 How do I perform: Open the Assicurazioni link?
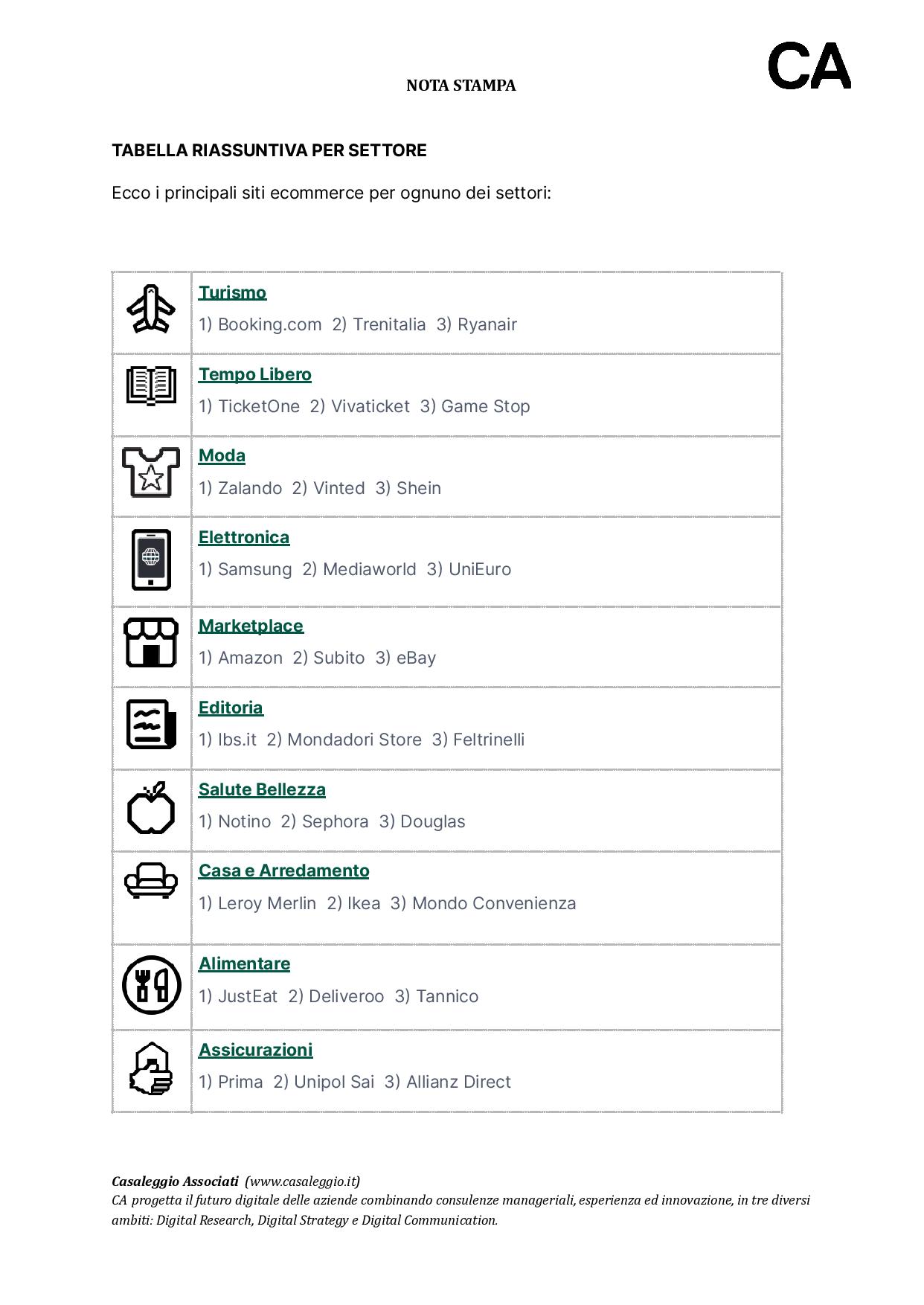point(255,1050)
